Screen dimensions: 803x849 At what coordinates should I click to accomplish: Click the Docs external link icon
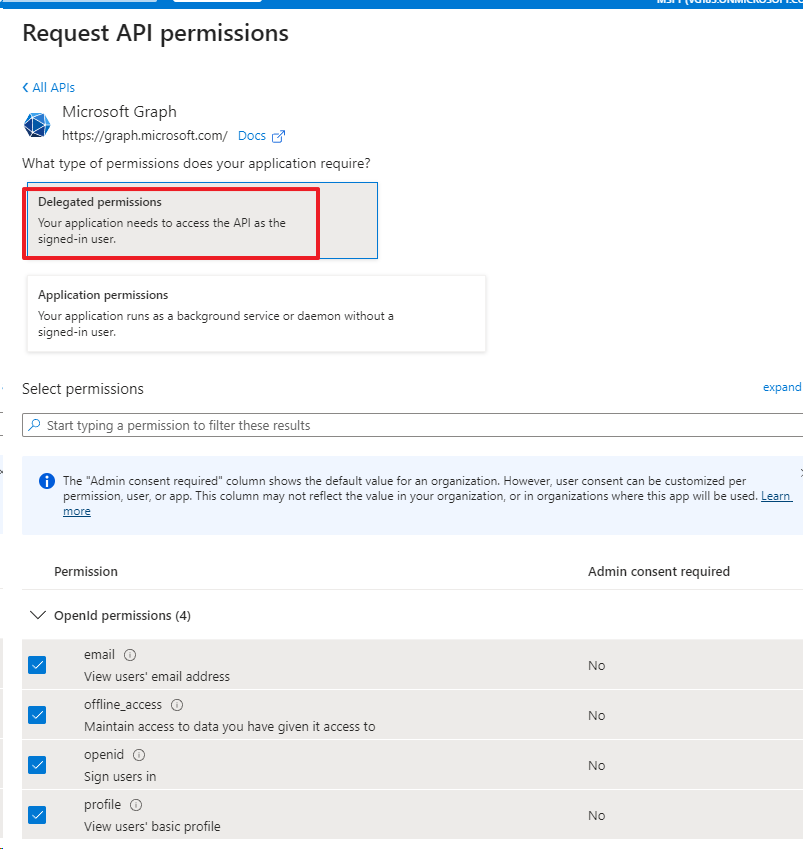tap(279, 137)
